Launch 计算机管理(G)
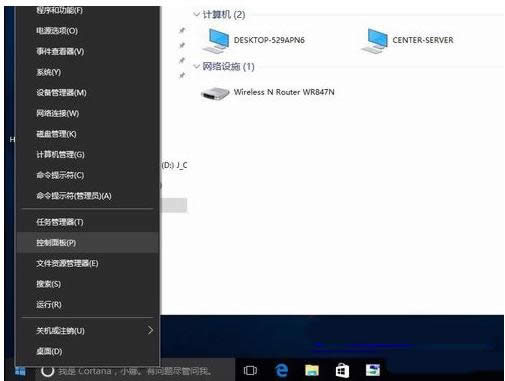The height and width of the screenshot is (381, 505). pos(87,155)
